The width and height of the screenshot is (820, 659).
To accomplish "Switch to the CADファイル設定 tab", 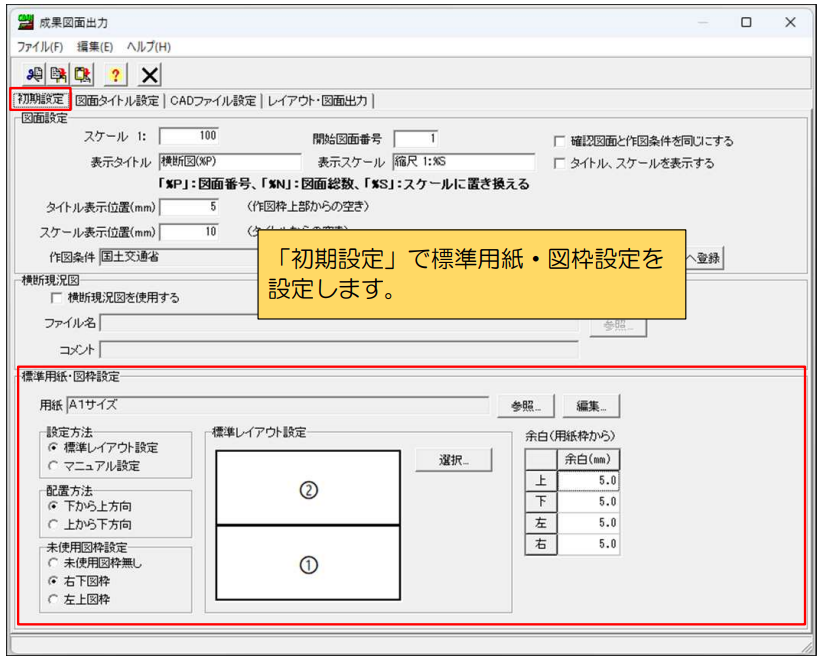I will (x=213, y=100).
